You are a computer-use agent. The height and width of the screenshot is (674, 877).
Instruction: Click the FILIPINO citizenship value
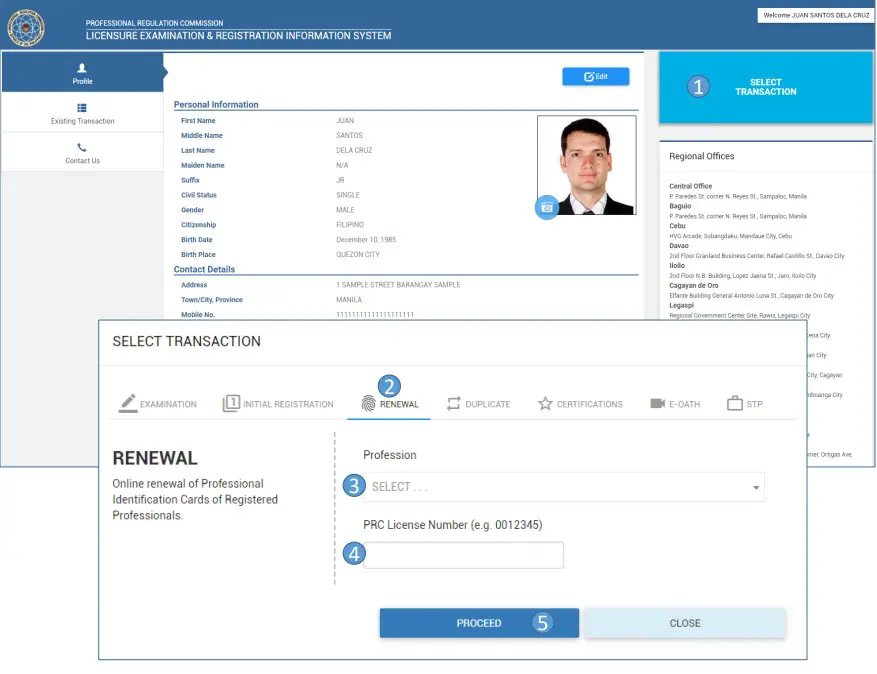[350, 225]
